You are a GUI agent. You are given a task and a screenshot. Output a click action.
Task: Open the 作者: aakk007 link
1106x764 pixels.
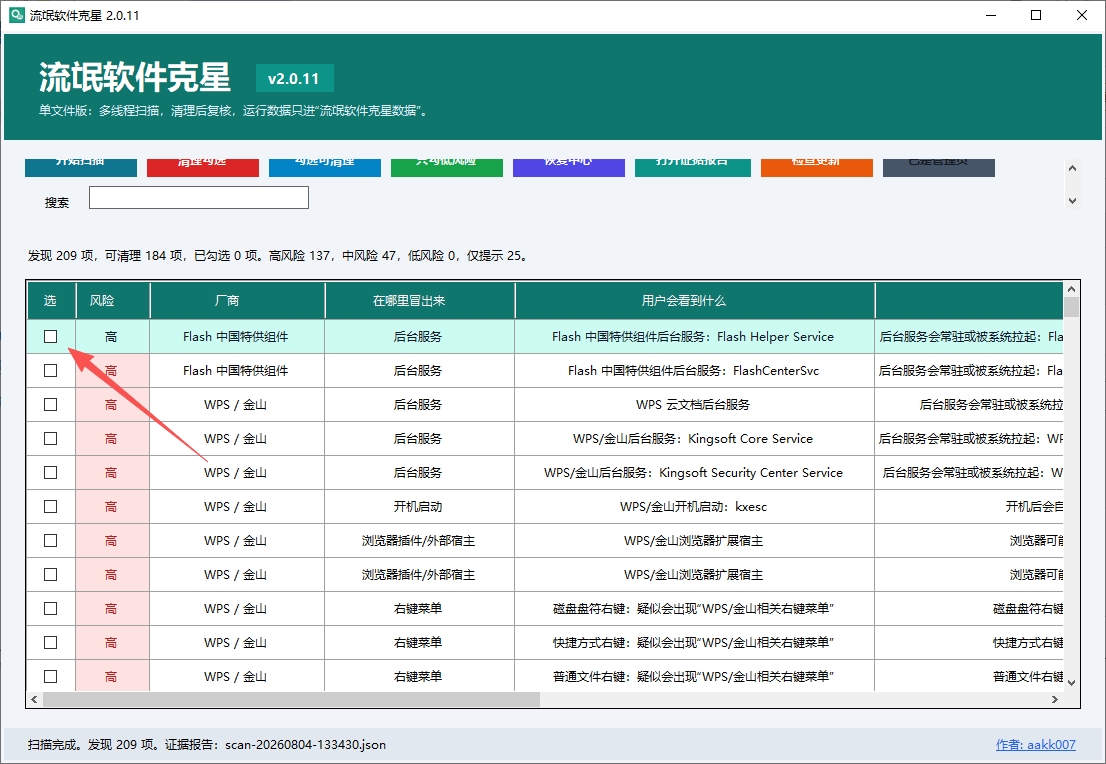point(1035,744)
